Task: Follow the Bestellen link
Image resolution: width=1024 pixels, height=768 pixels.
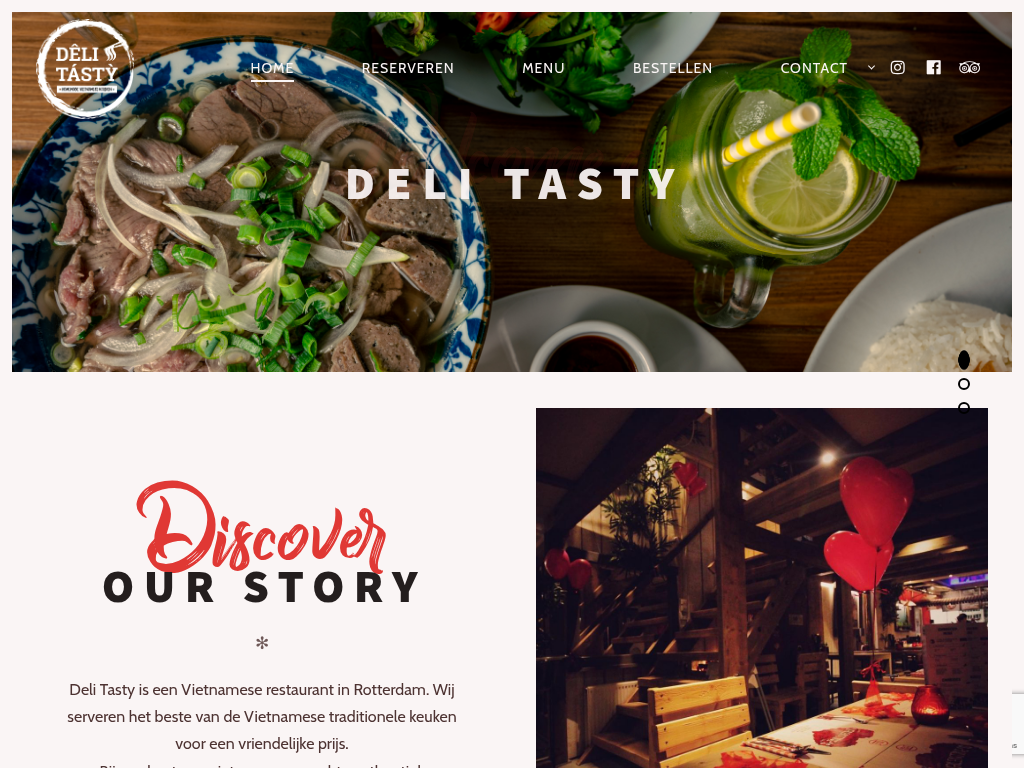Action: coord(673,68)
